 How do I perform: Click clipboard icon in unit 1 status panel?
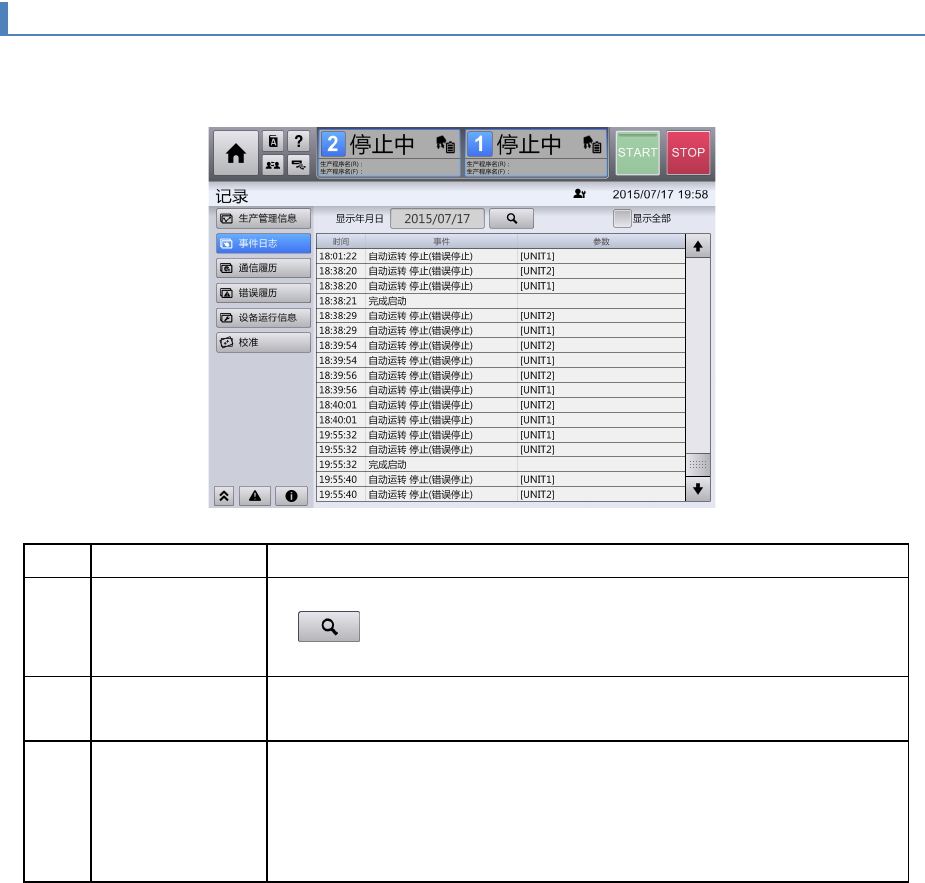coord(592,144)
